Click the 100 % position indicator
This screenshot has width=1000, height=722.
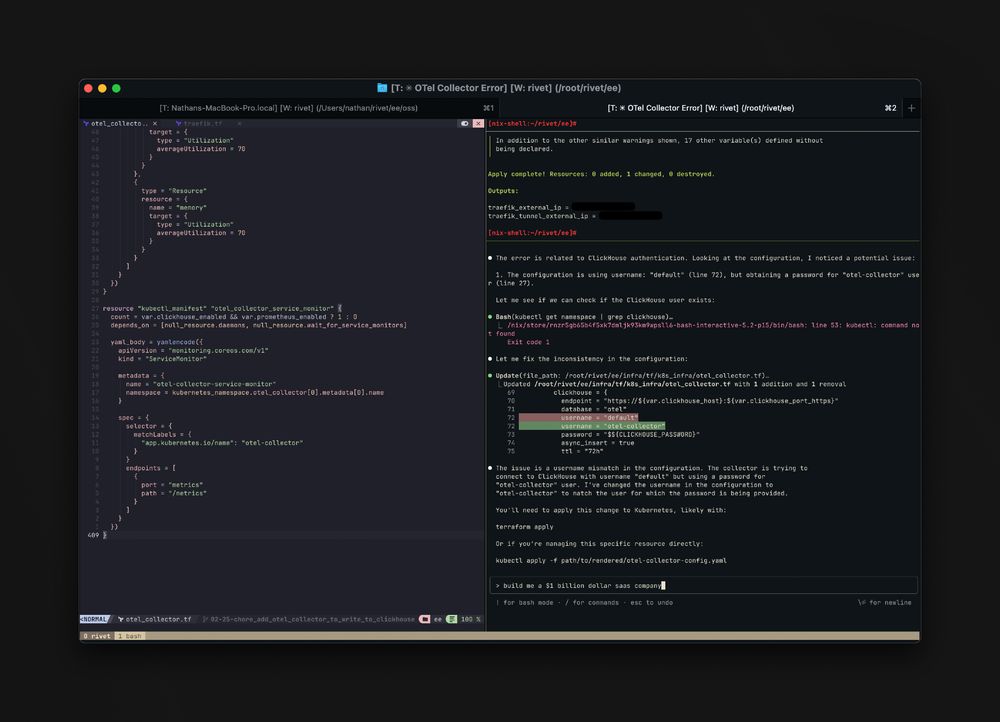[471, 619]
